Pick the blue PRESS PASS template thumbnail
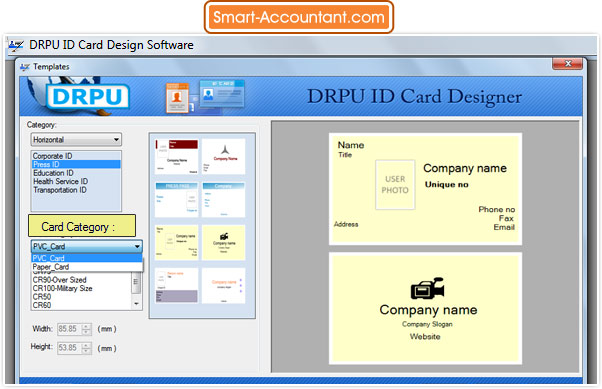 [x=177, y=199]
